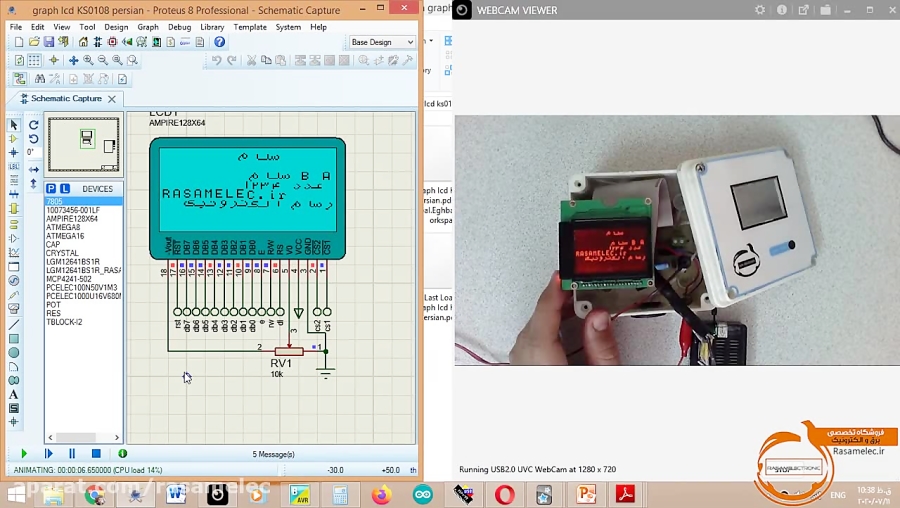Click the Webcam Viewer settings gear icon
Image resolution: width=900 pixels, height=508 pixels.
pos(760,10)
